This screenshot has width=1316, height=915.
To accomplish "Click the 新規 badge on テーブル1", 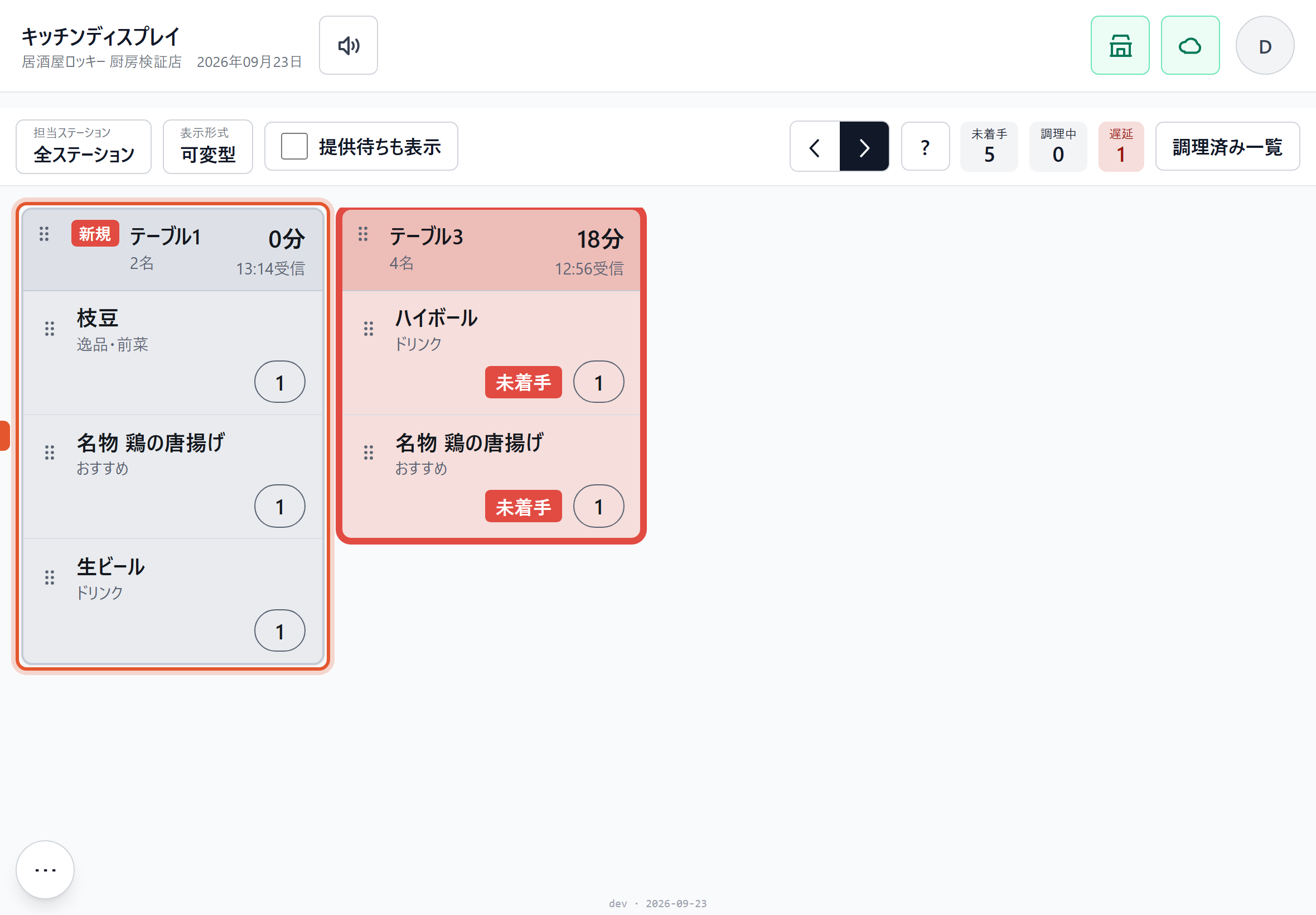I will click(x=95, y=233).
